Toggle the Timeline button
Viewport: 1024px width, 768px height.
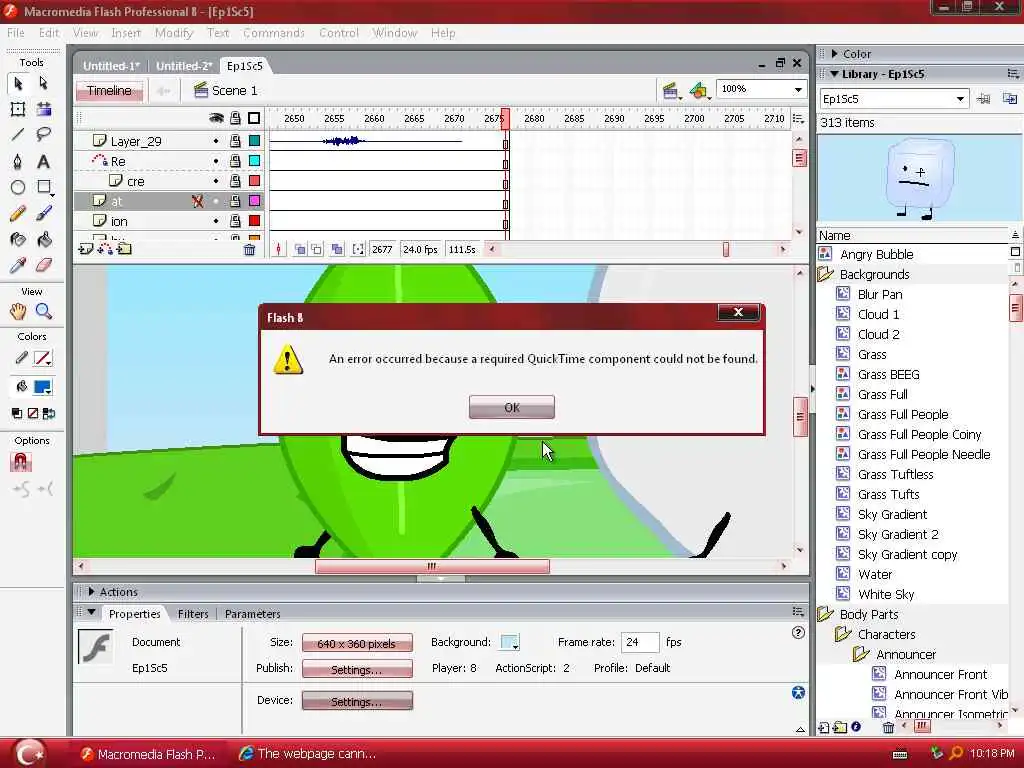click(109, 91)
